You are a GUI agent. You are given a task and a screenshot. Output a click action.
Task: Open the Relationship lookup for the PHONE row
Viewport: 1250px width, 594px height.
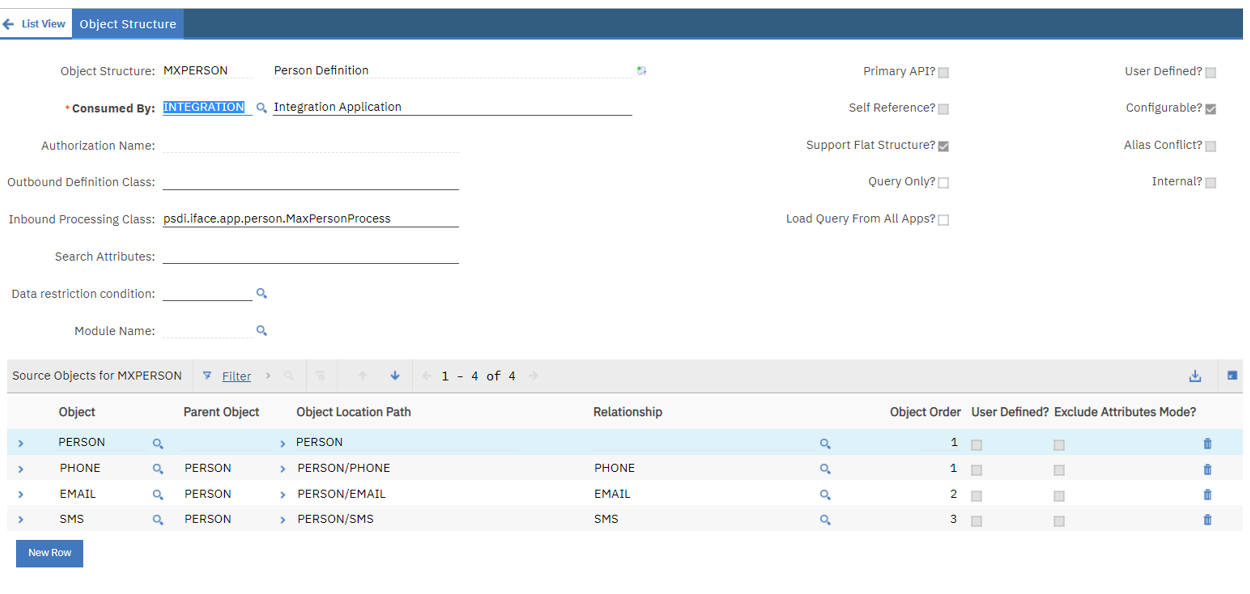coord(825,468)
